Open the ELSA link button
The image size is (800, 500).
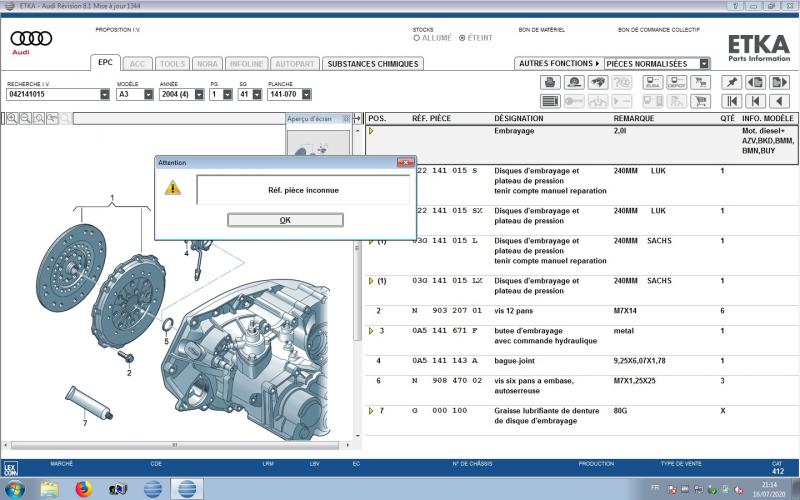pos(653,82)
